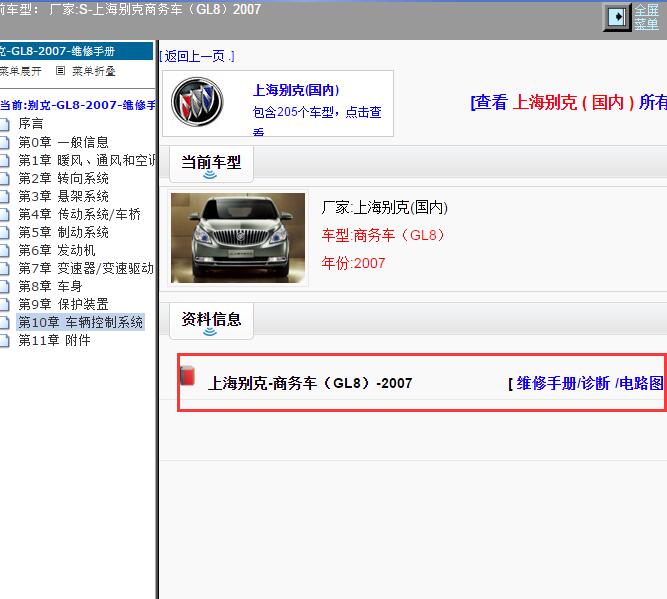Open the 维修手册/诊断 link
The height and width of the screenshot is (599, 667).
563,383
